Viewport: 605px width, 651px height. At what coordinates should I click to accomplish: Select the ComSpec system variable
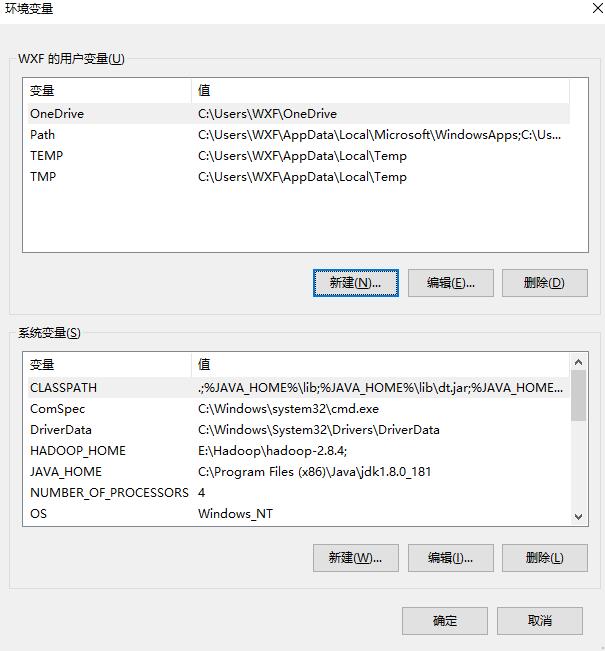299,409
